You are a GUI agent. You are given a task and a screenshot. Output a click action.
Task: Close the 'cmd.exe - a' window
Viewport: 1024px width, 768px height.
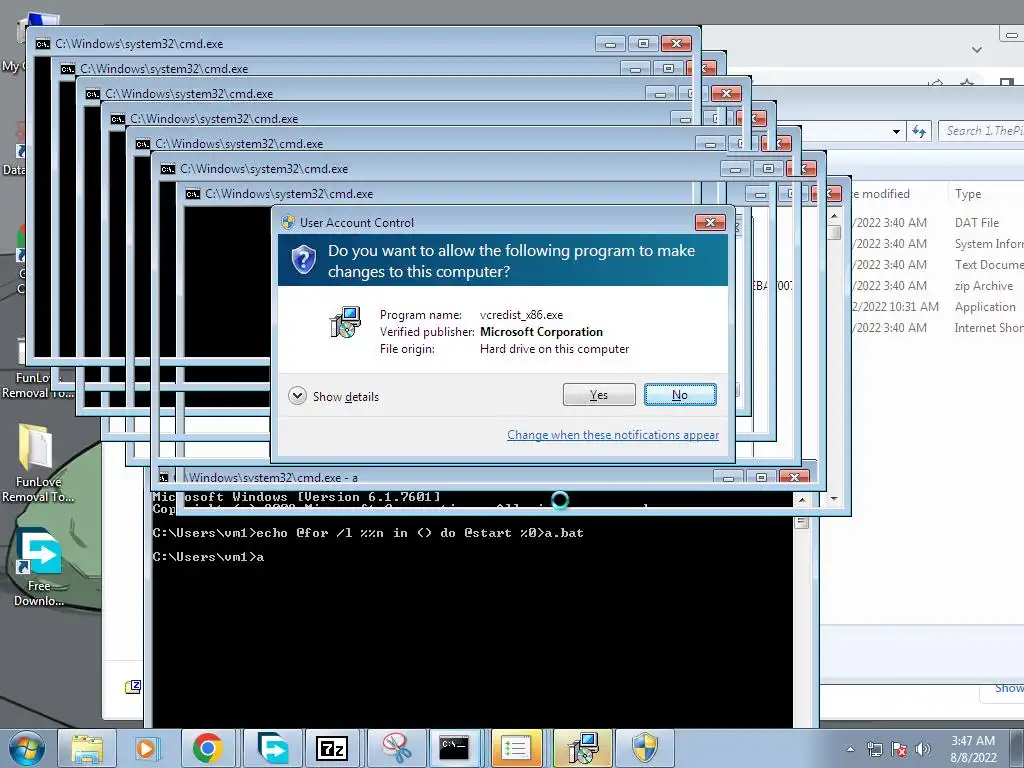(794, 477)
